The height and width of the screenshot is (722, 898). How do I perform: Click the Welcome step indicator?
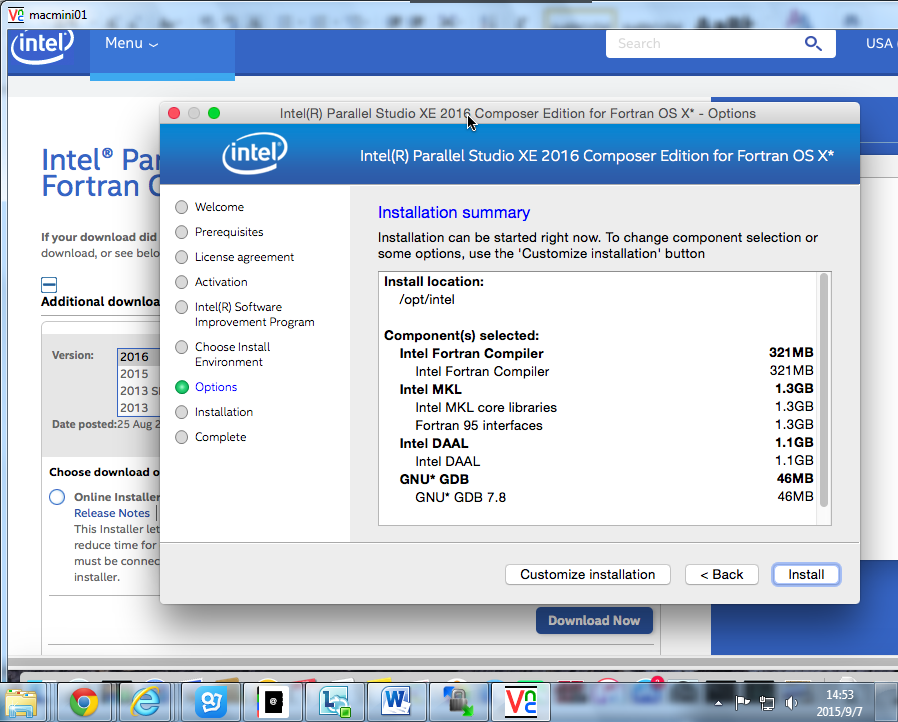(x=181, y=207)
